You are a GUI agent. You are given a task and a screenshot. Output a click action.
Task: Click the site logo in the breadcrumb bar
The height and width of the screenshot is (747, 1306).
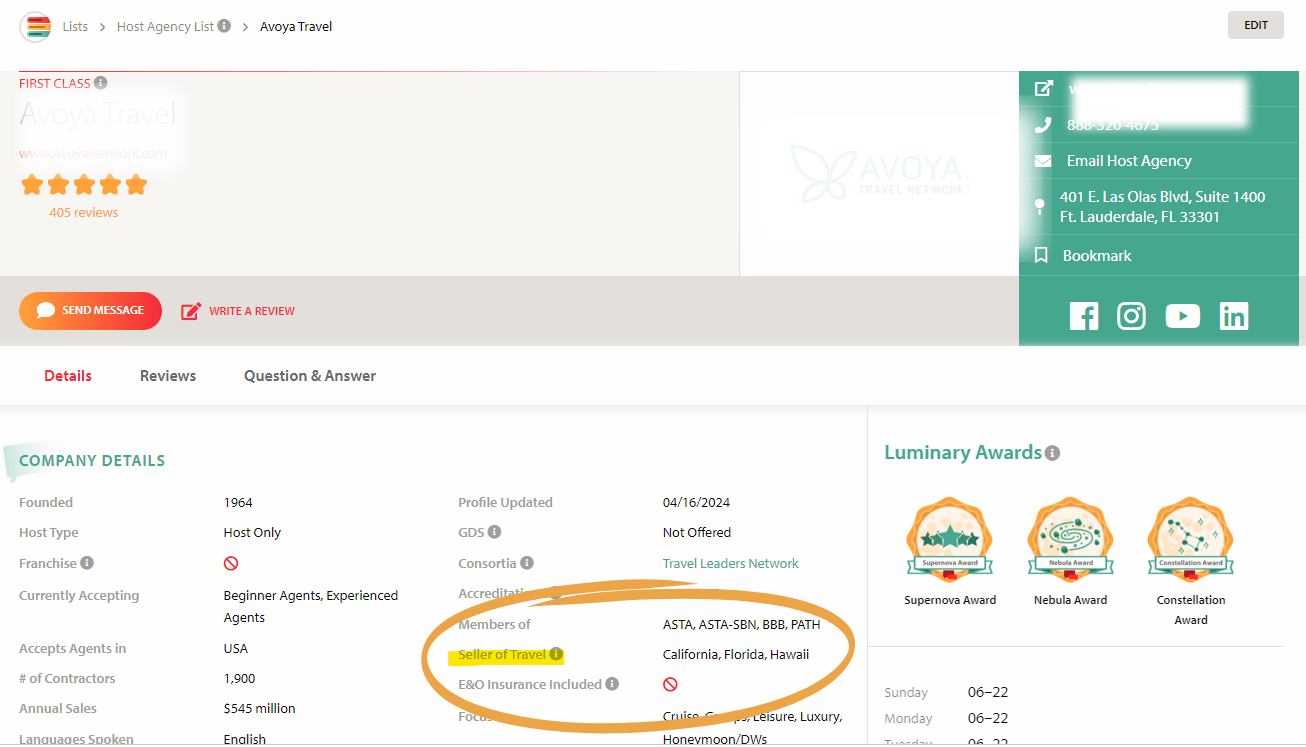click(36, 26)
